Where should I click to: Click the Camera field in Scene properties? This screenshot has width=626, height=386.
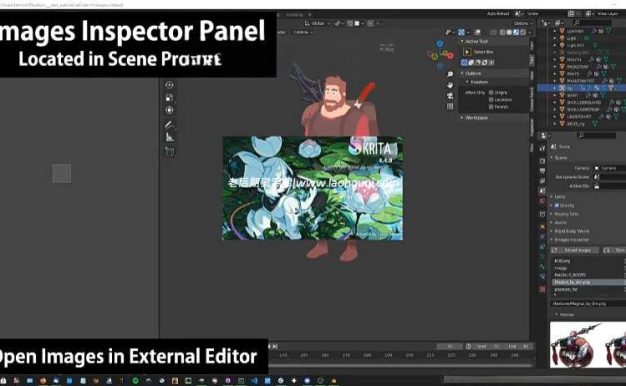click(x=610, y=168)
